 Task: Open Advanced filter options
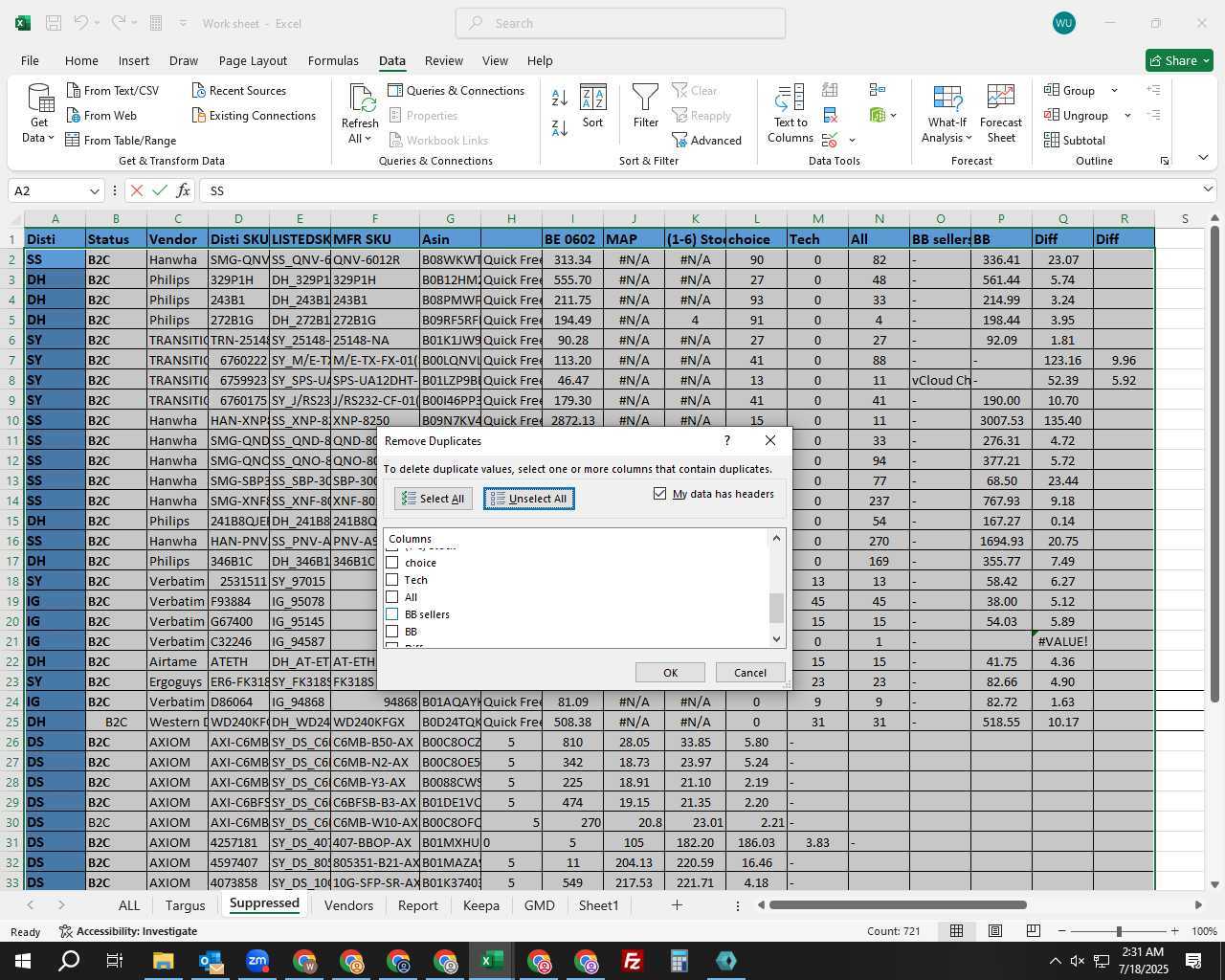pyautogui.click(x=707, y=140)
